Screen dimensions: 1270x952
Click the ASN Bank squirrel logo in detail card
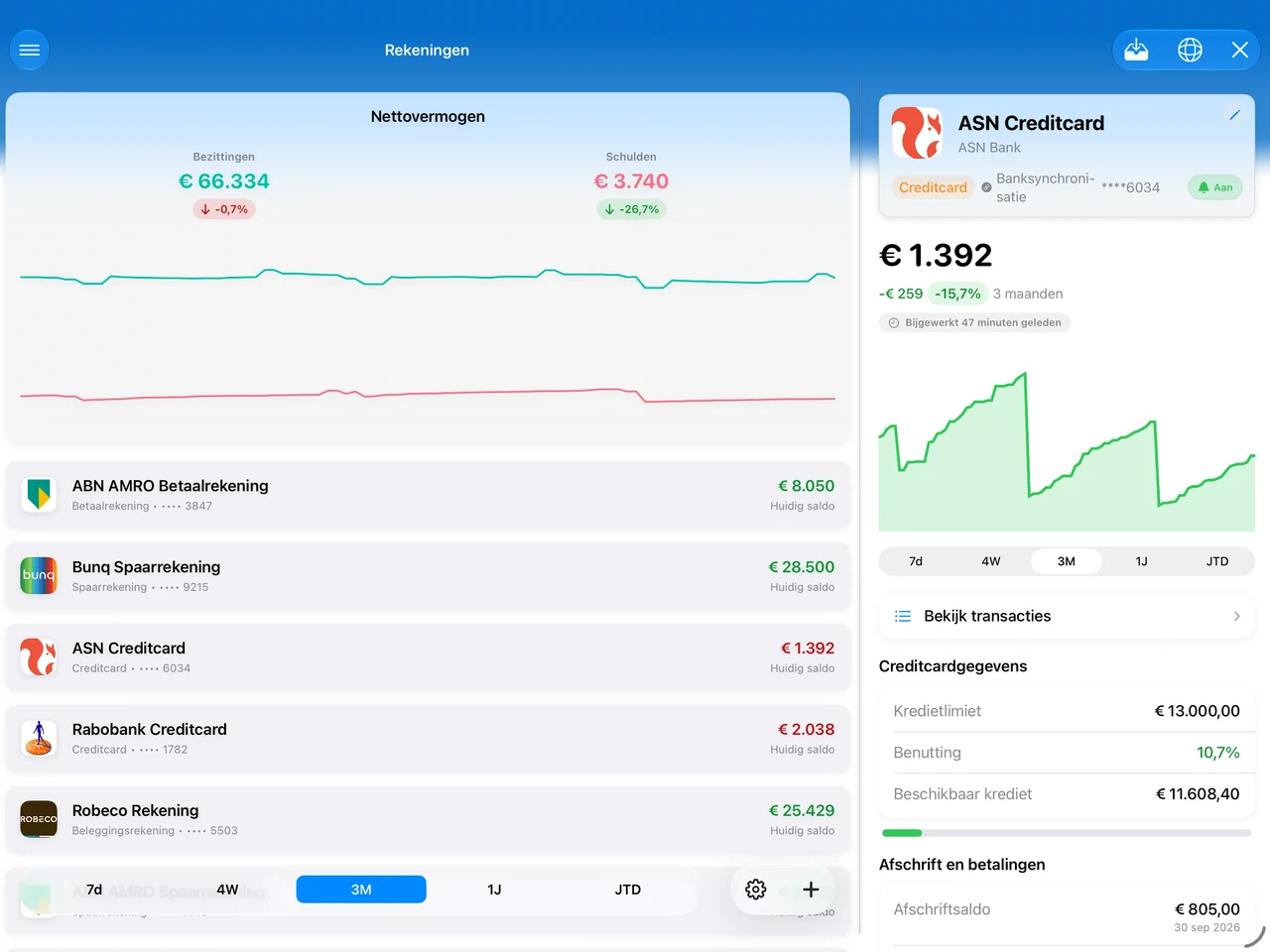pos(917,133)
